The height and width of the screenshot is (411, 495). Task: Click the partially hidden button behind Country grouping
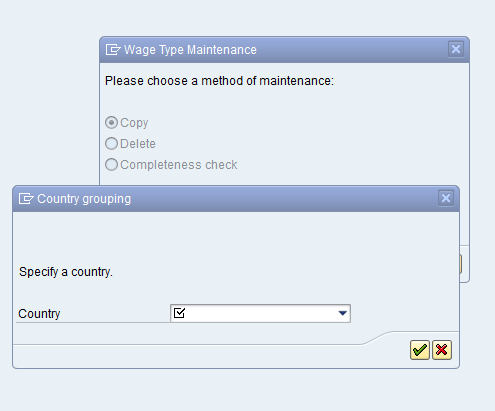coord(461,264)
